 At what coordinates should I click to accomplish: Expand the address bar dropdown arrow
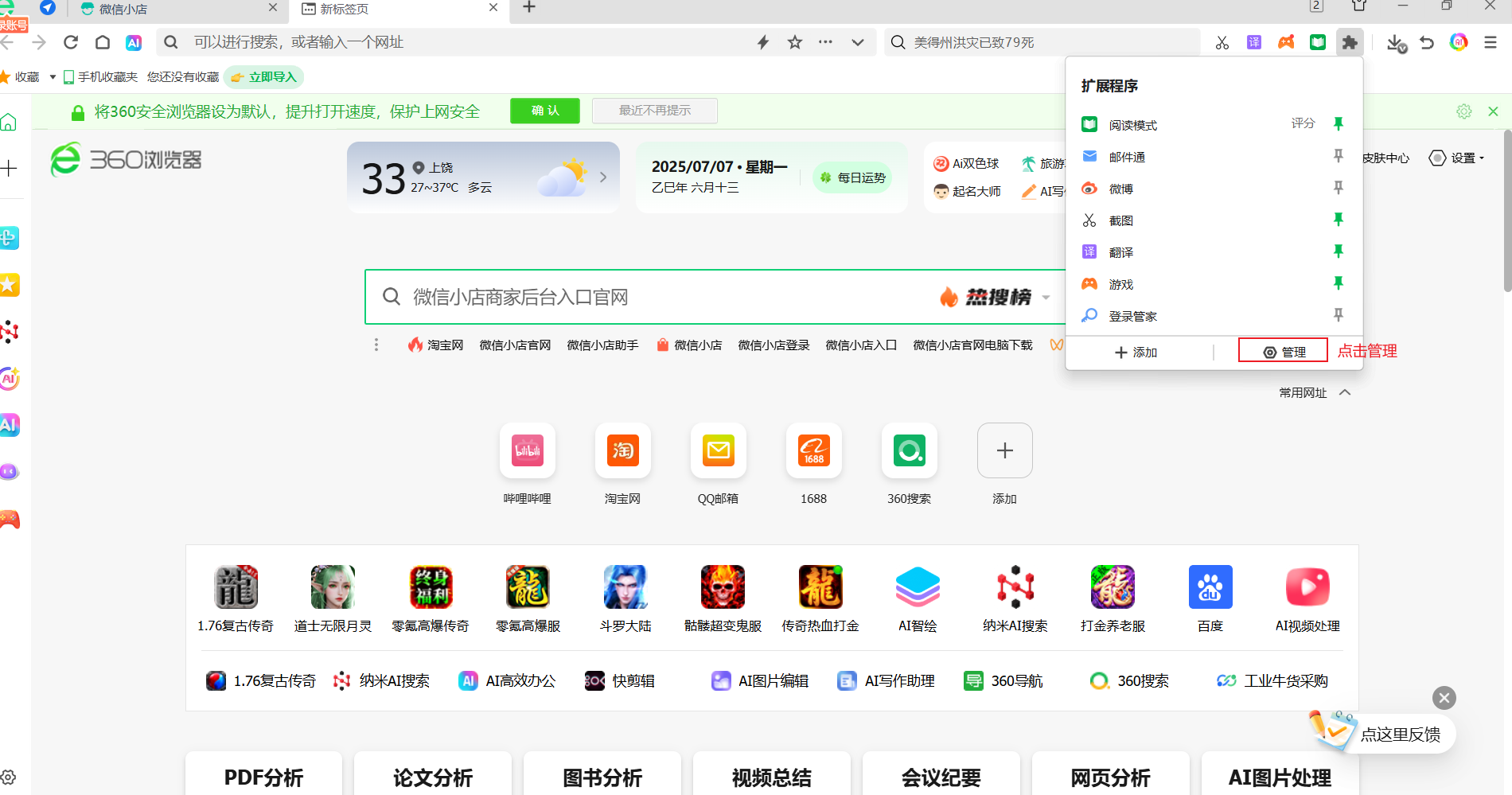tap(857, 42)
